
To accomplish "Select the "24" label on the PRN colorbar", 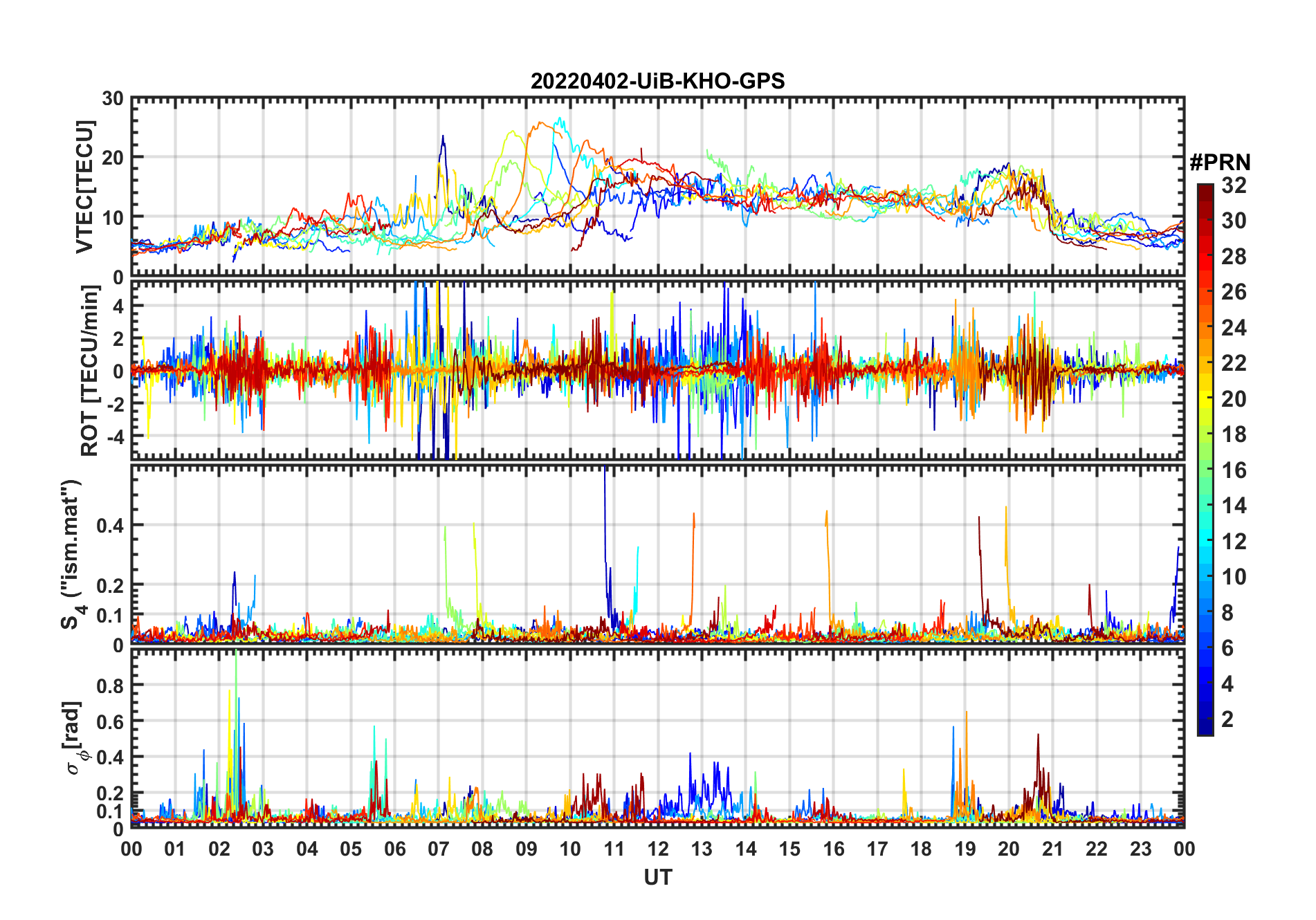I will click(1234, 328).
